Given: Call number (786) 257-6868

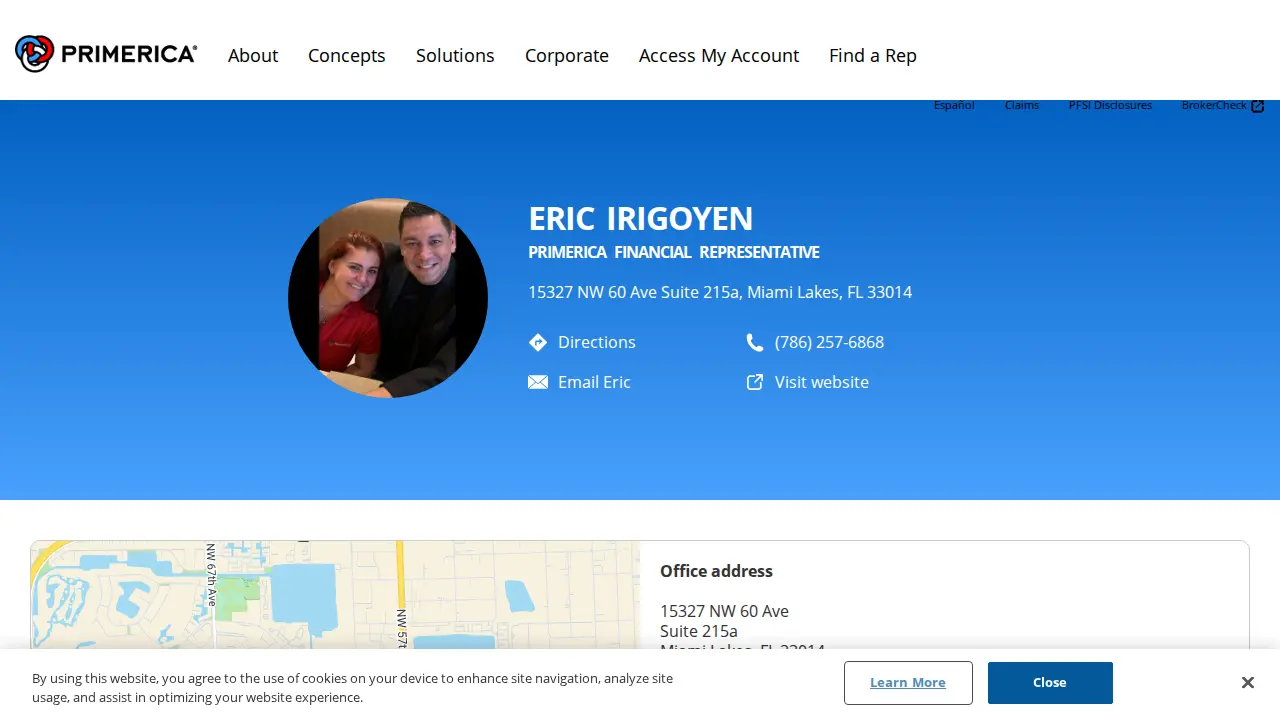Looking at the screenshot, I should (829, 342).
